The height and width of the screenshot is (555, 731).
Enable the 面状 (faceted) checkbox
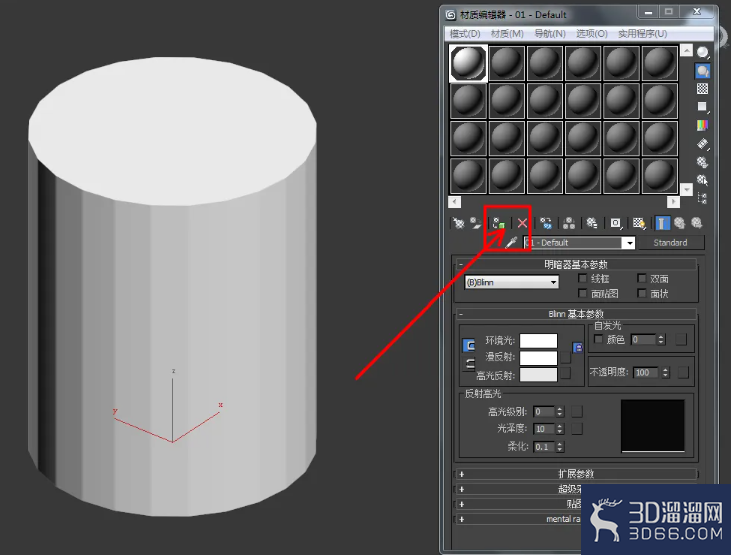641,293
